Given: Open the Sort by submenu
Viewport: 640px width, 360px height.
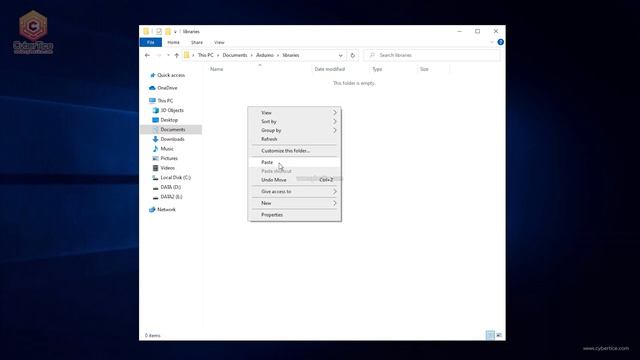Looking at the screenshot, I should pyautogui.click(x=294, y=122).
